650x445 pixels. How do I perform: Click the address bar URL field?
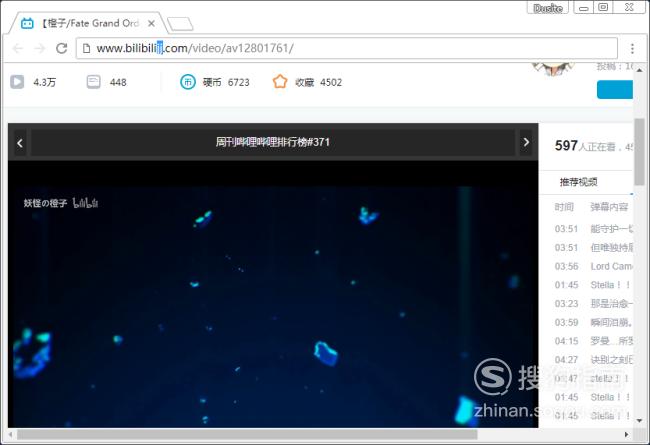pyautogui.click(x=347, y=49)
